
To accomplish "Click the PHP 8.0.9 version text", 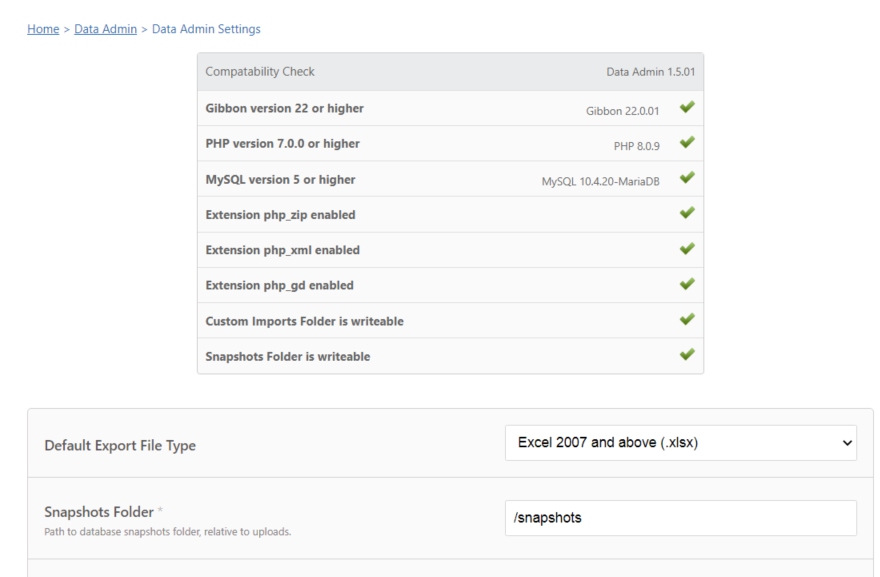I will 636,146.
